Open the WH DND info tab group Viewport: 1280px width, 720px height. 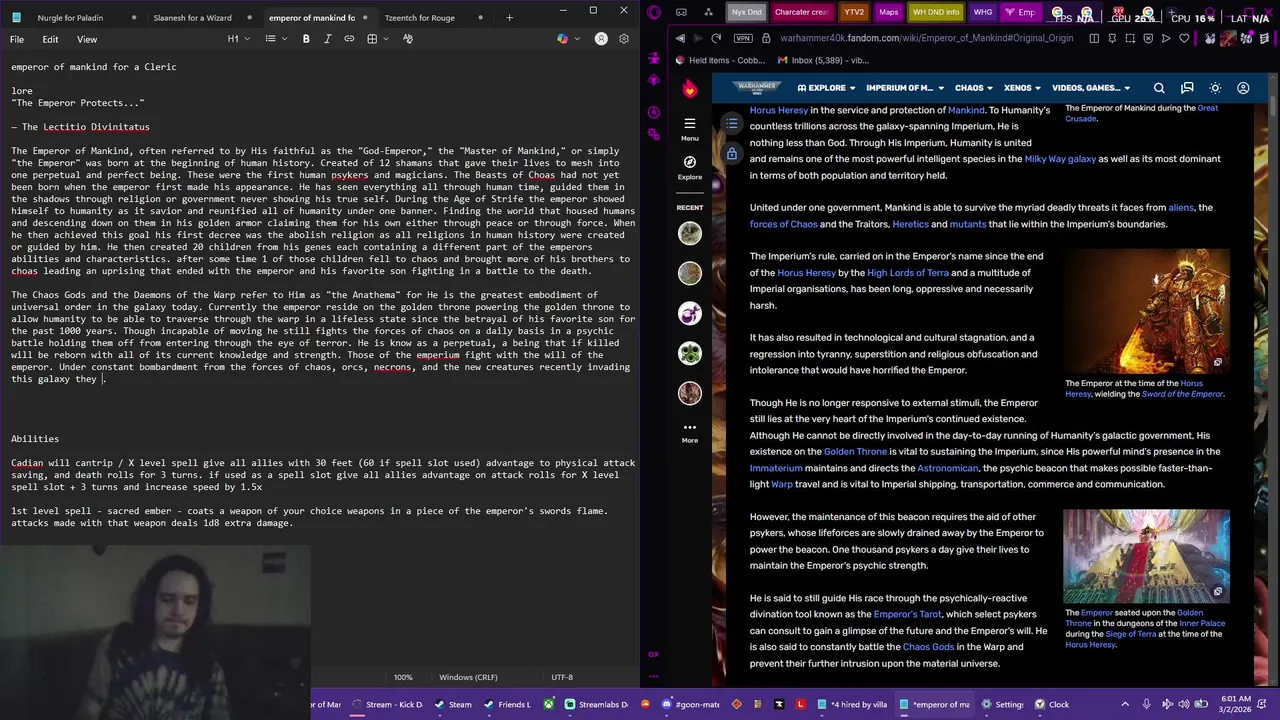[x=936, y=12]
